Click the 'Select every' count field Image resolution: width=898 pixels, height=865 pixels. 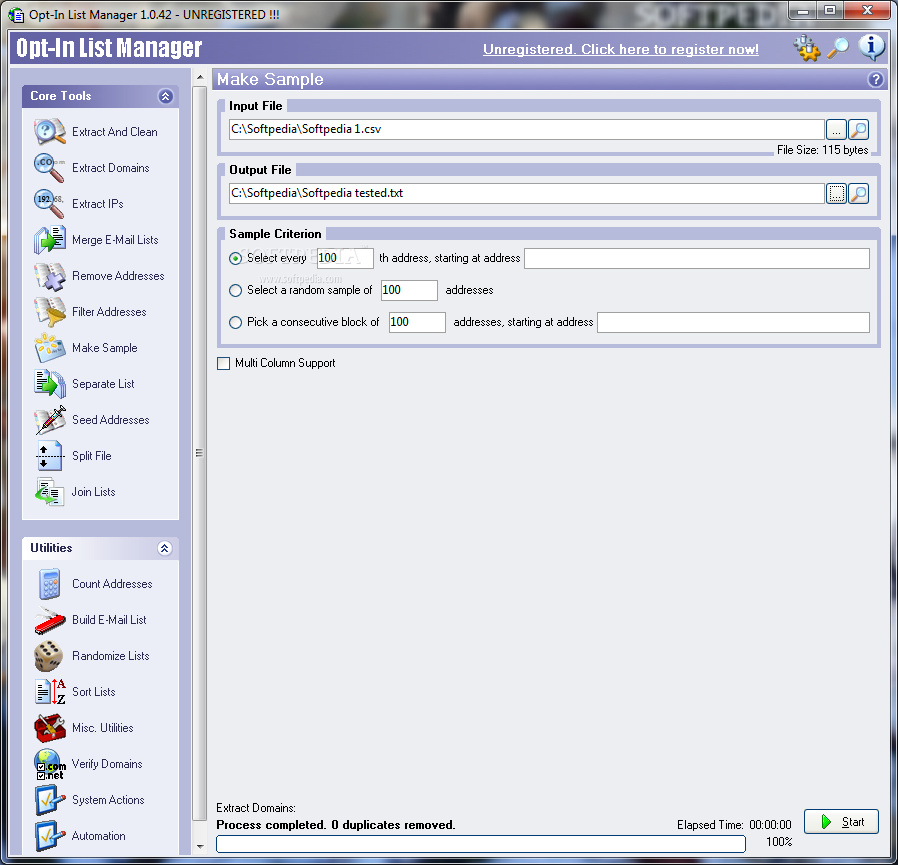[x=345, y=258]
